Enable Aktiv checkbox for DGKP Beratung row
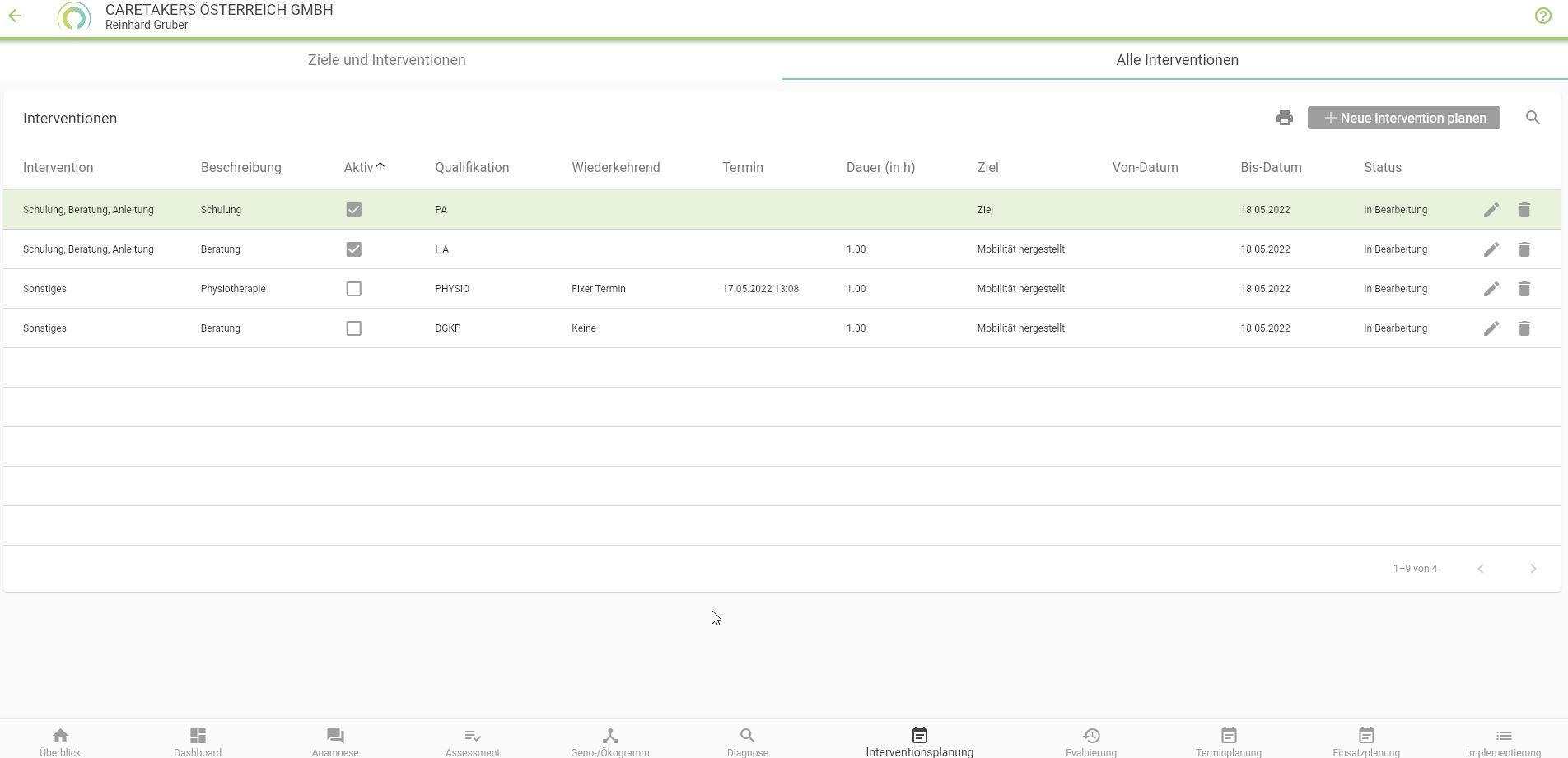This screenshot has width=1568, height=758. point(353,328)
